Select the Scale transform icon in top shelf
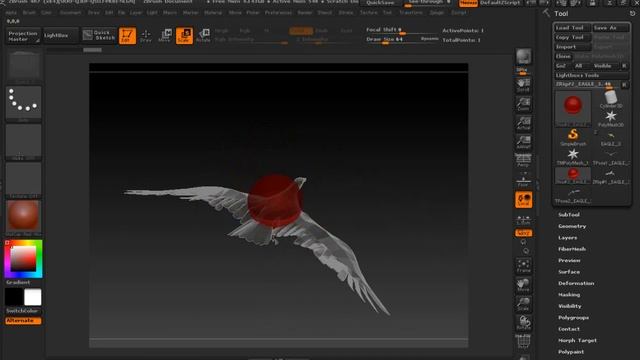Screen dimensions: 640x360 [x=184, y=36]
